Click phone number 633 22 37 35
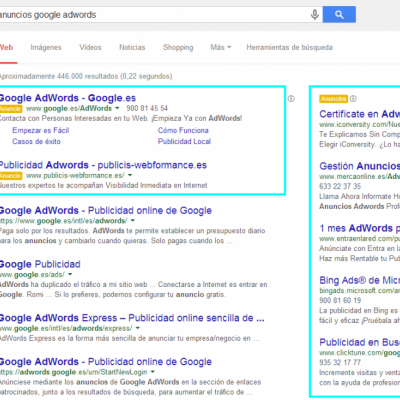The image size is (400, 400). [x=340, y=186]
